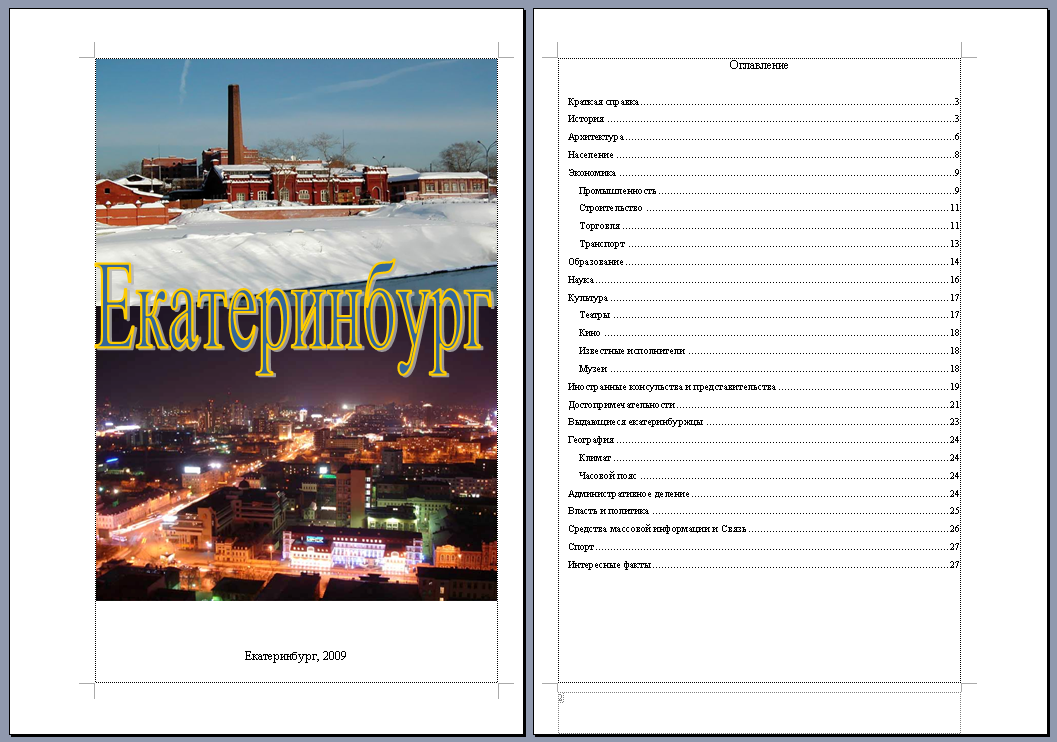The image size is (1057, 742).
Task: Click the "Оглавление" heading
Action: [758, 65]
